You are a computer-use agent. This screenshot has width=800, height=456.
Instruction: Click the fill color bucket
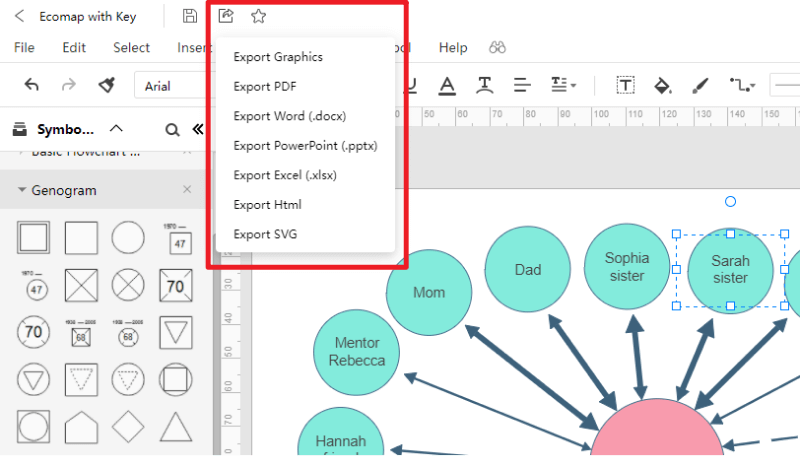point(663,85)
